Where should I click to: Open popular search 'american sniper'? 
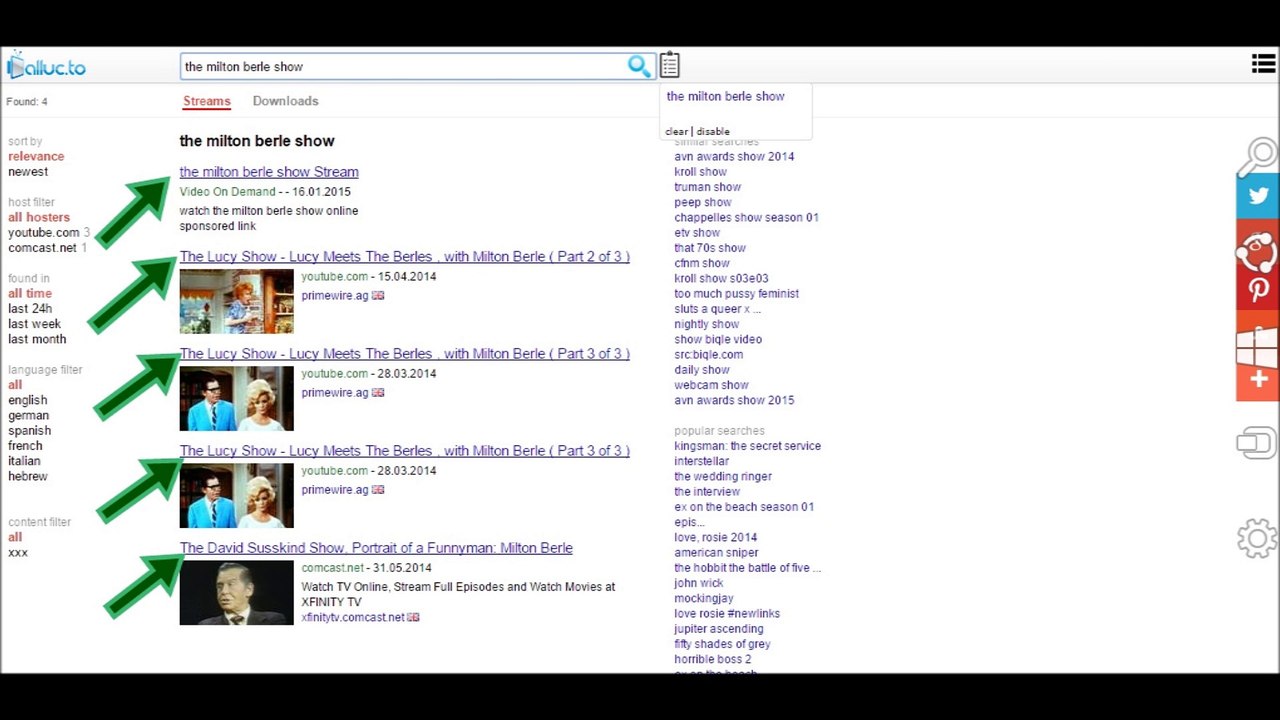tap(716, 552)
